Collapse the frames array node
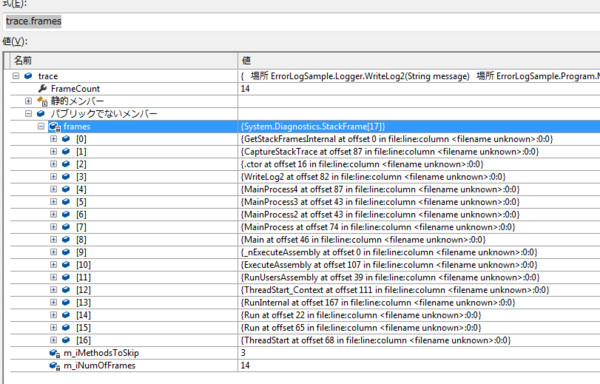 coord(41,126)
